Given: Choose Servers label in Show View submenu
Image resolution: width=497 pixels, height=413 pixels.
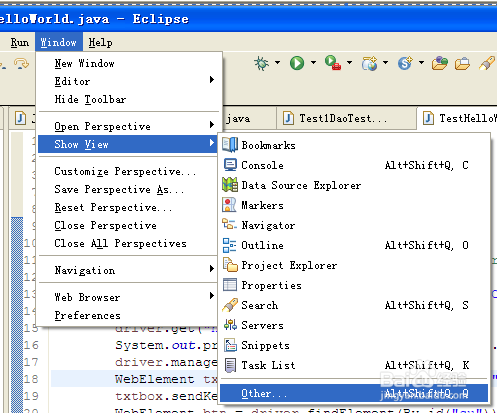Looking at the screenshot, I should pyautogui.click(x=262, y=325).
